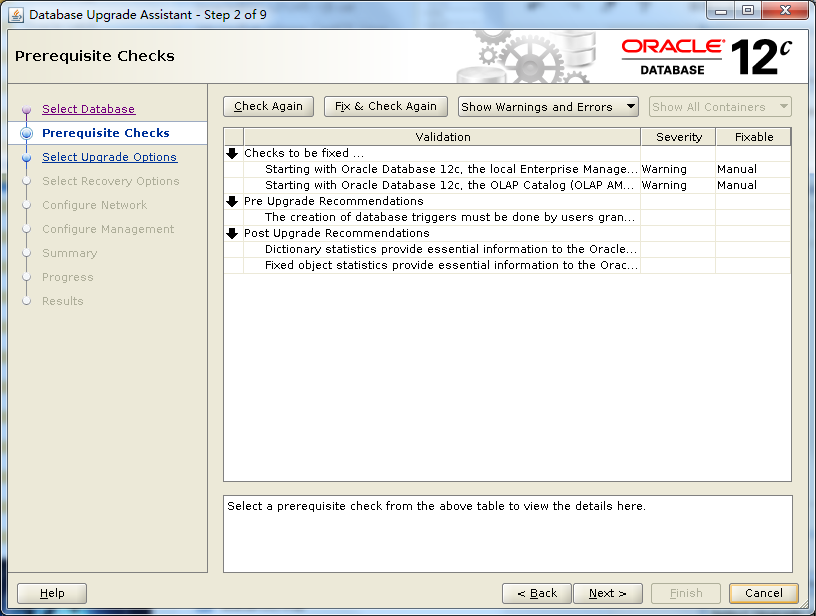Screen dimensions: 816x616
Task: Click the Java icon in title bar
Action: (17, 15)
